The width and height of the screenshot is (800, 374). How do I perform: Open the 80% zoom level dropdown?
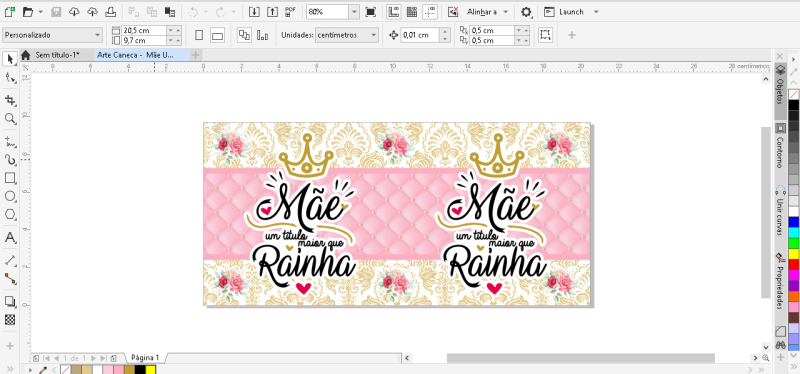pos(354,12)
